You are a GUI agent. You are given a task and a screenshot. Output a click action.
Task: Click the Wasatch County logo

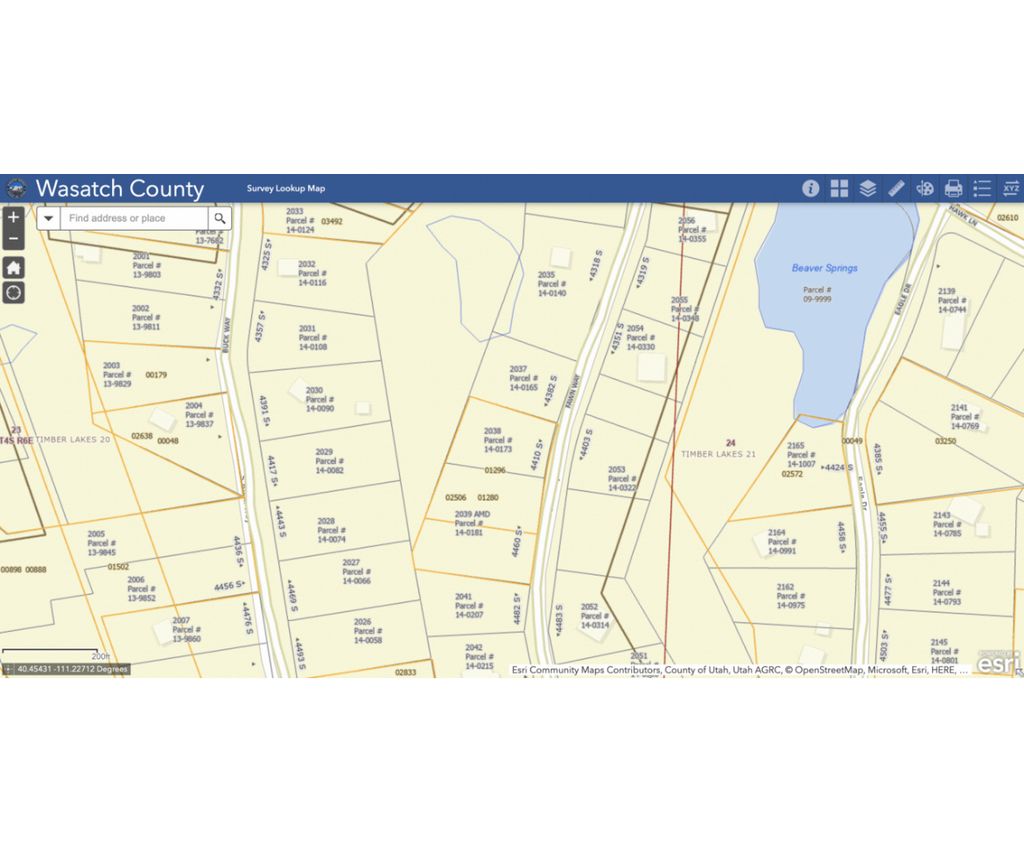click(16, 189)
